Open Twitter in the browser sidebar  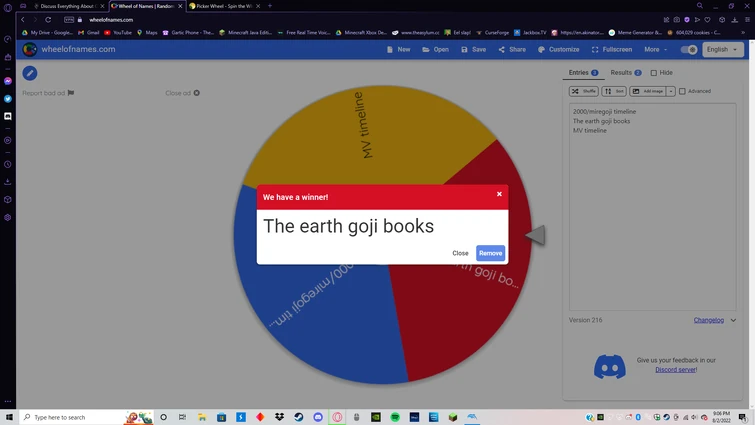click(8, 99)
